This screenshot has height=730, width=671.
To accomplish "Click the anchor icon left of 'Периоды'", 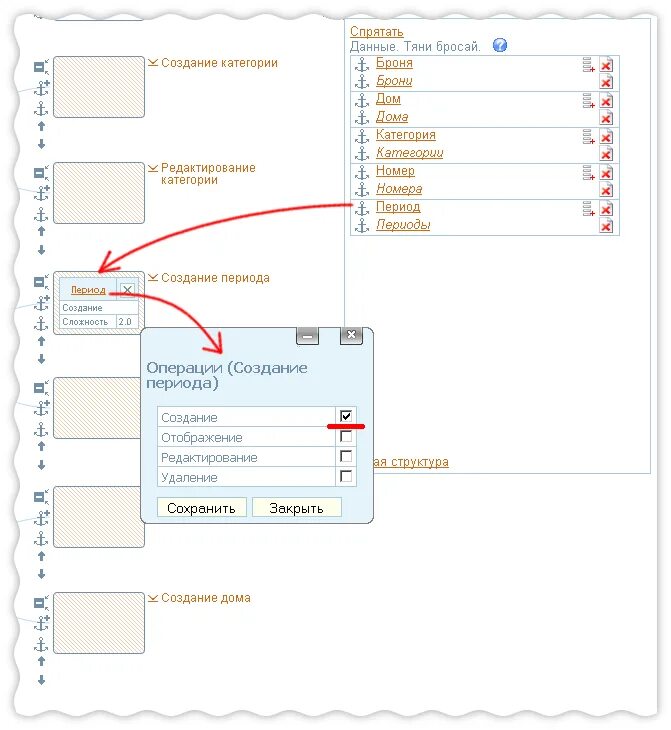I will tap(362, 226).
